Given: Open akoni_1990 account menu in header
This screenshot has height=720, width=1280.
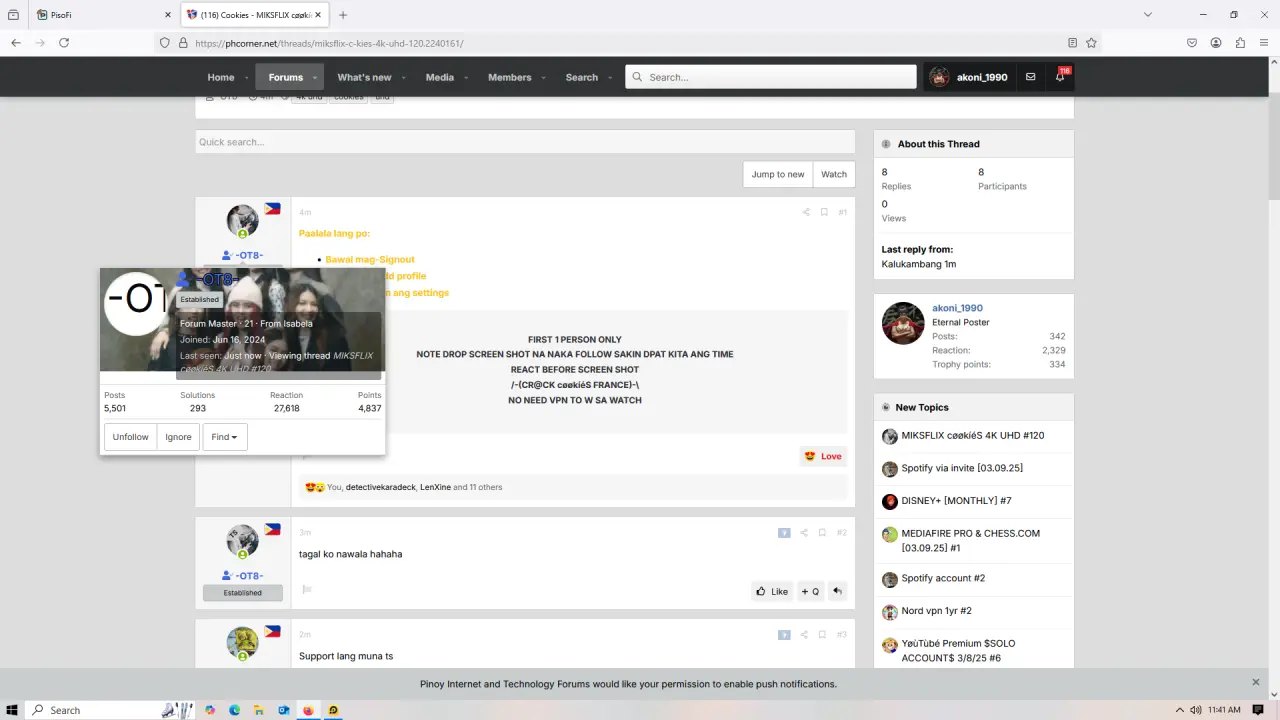Looking at the screenshot, I should tap(968, 77).
